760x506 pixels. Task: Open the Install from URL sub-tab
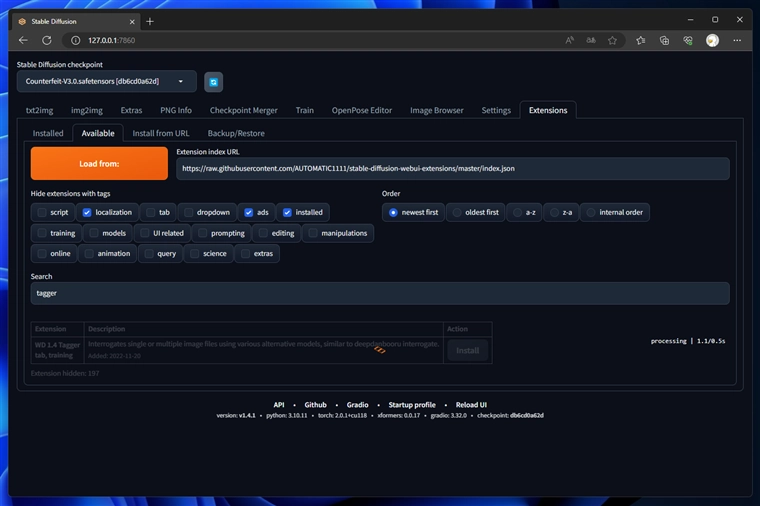(x=161, y=133)
